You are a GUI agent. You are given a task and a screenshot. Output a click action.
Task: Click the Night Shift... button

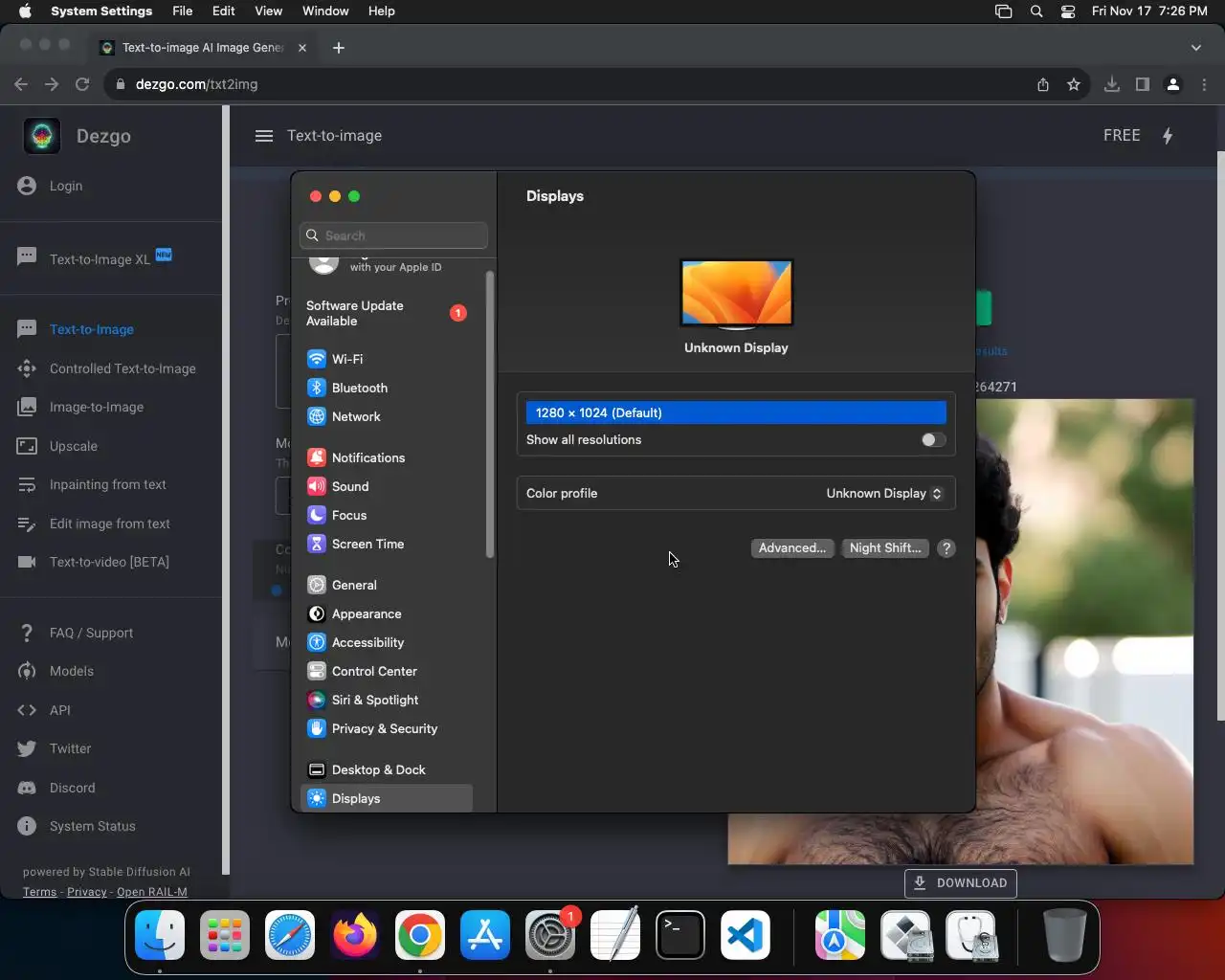(x=885, y=548)
